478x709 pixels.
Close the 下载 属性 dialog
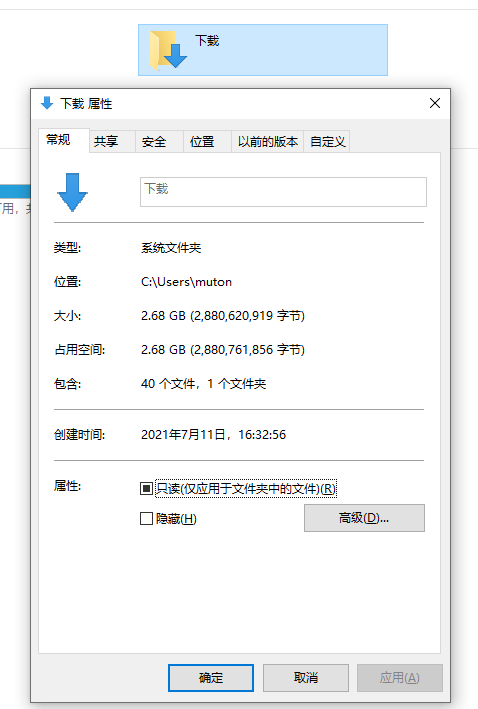pos(435,103)
